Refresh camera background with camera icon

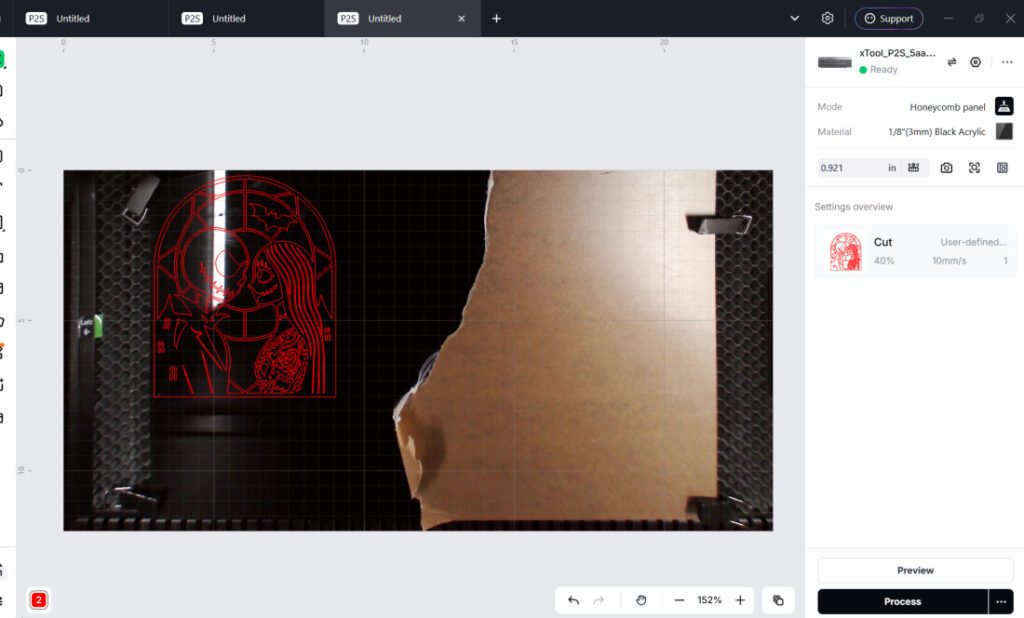946,168
